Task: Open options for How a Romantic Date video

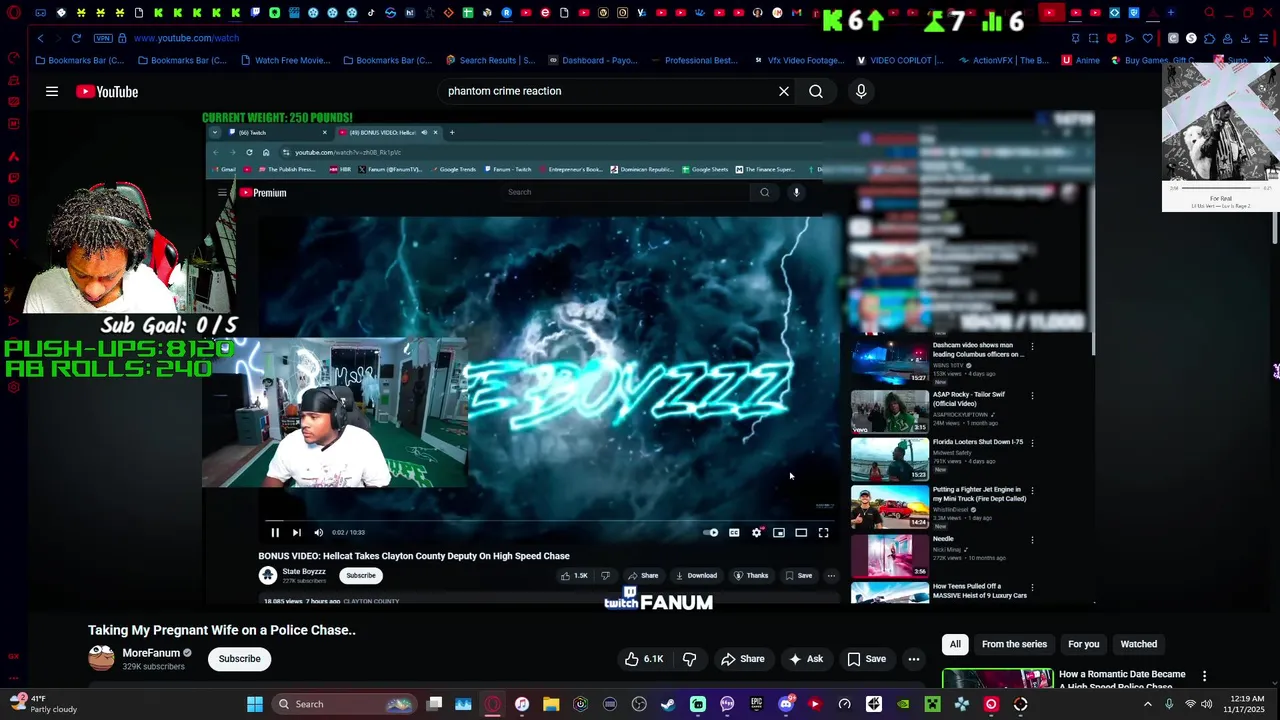Action: [1204, 677]
